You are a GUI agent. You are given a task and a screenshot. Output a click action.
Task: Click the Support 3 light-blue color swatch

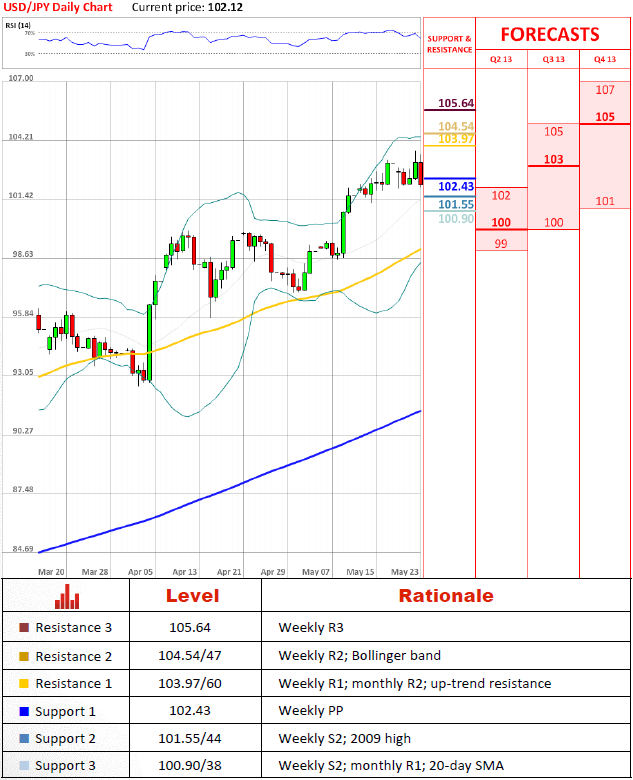[24, 766]
